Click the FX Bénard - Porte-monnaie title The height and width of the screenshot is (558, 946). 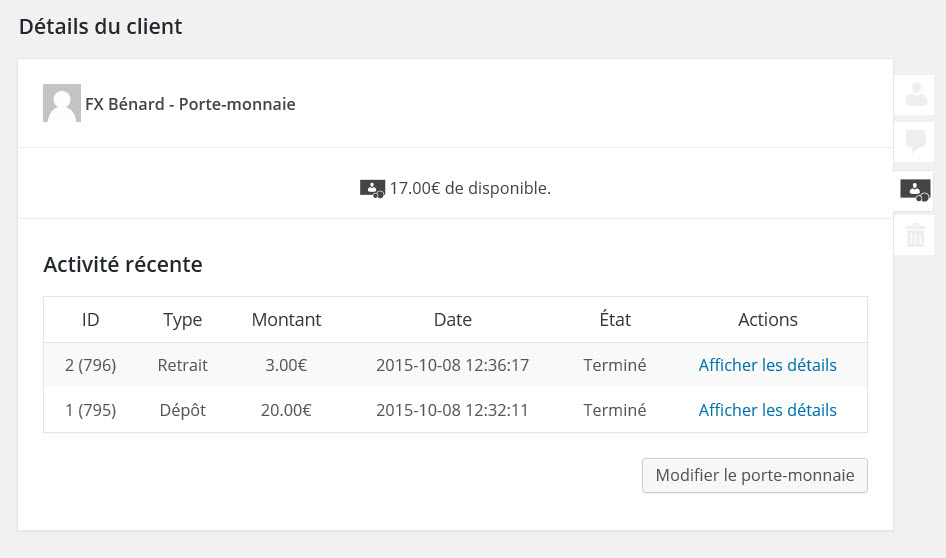point(190,104)
